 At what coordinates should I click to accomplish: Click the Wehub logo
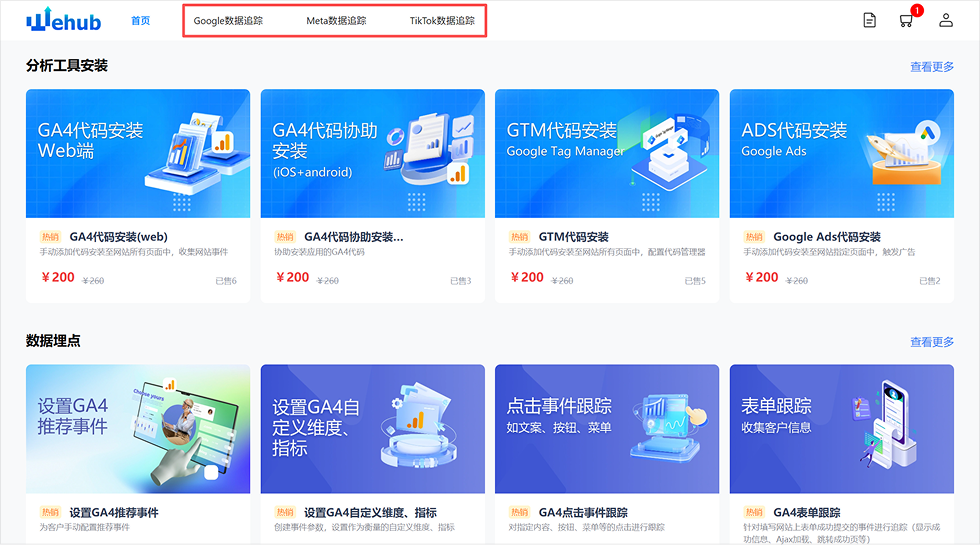[64, 20]
